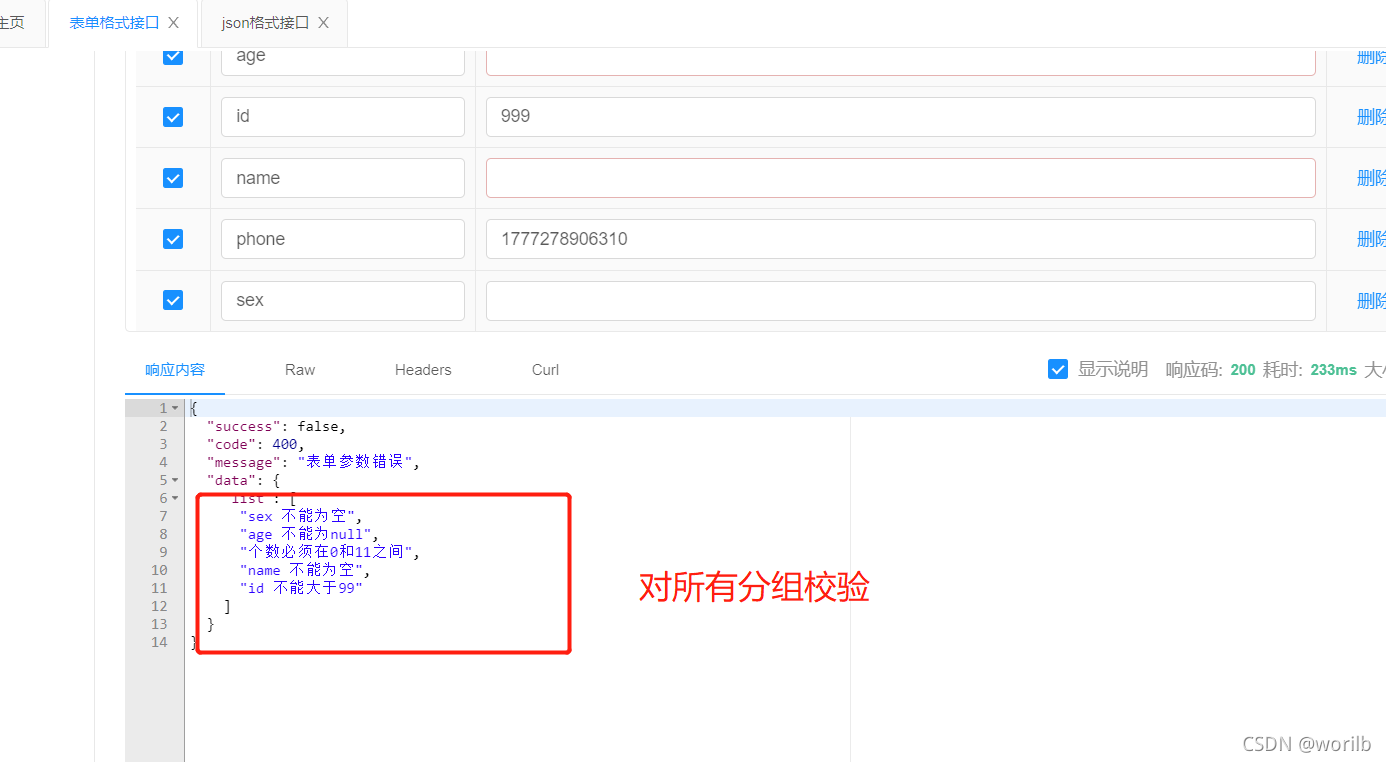Click the "name 不能为空" line
The image size is (1386, 762).
[305, 570]
